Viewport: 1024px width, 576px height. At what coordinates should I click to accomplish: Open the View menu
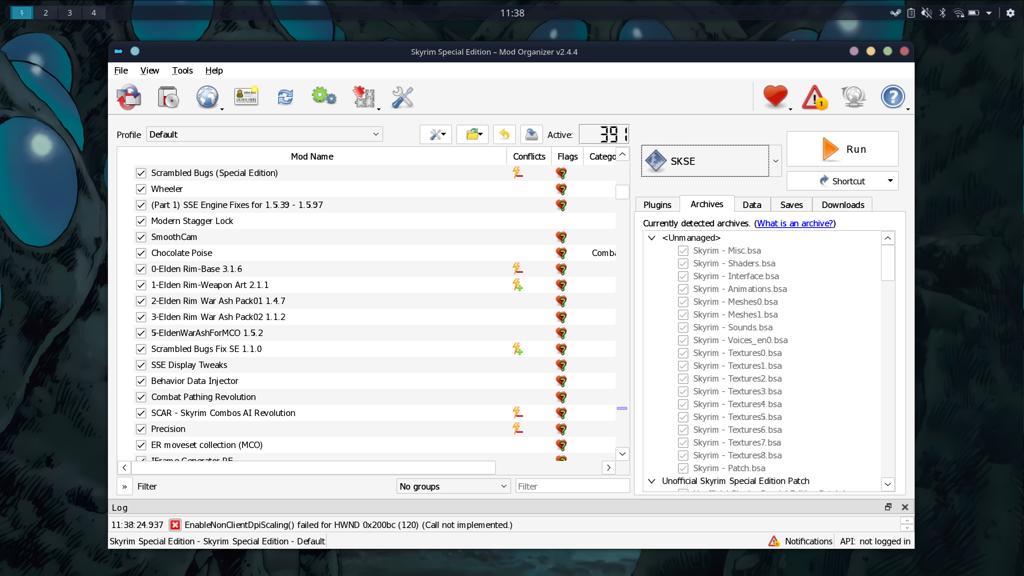tap(150, 71)
